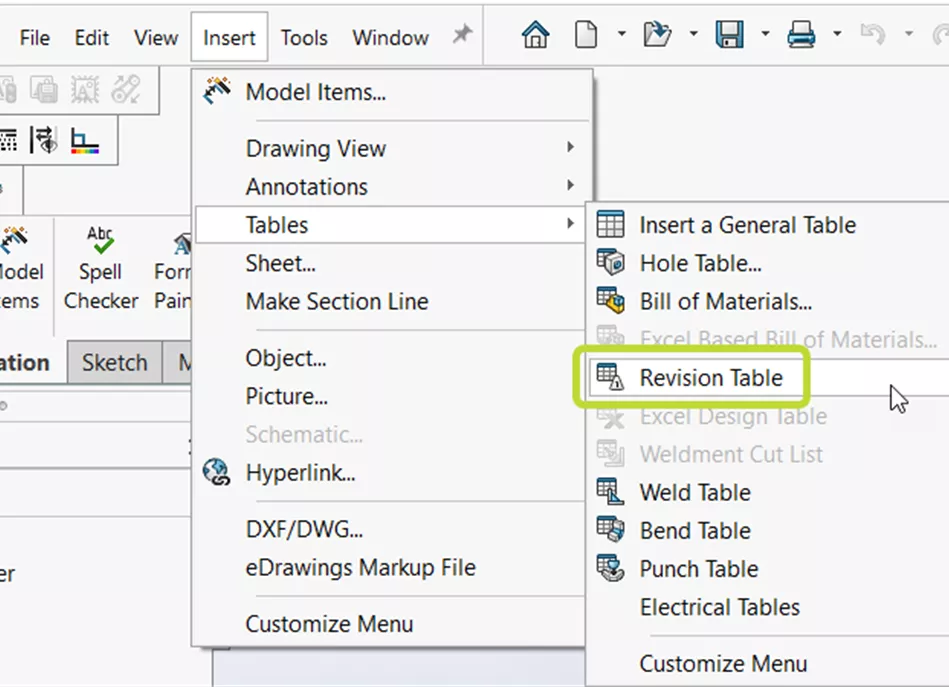This screenshot has height=687, width=949.
Task: Create a new document via New icon
Action: (x=588, y=34)
